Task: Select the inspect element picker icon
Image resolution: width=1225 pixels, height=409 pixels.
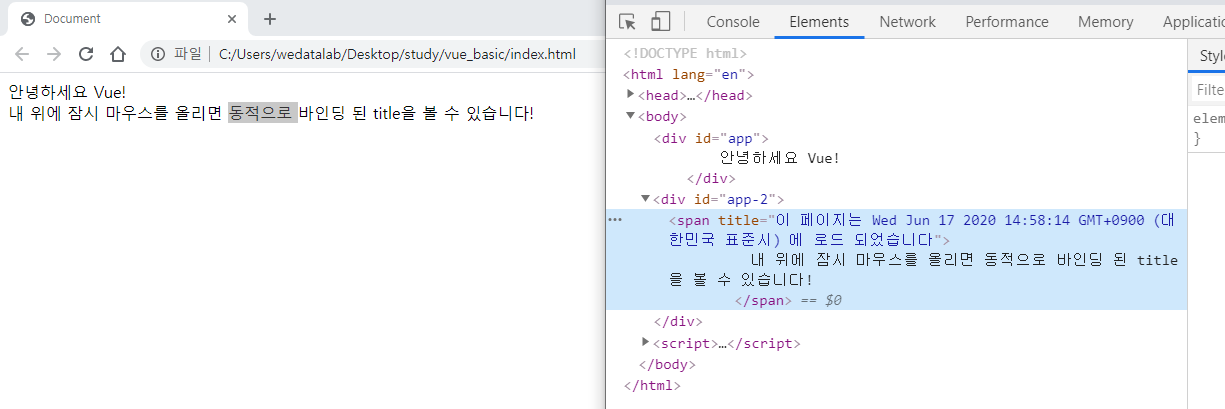Action: point(627,22)
